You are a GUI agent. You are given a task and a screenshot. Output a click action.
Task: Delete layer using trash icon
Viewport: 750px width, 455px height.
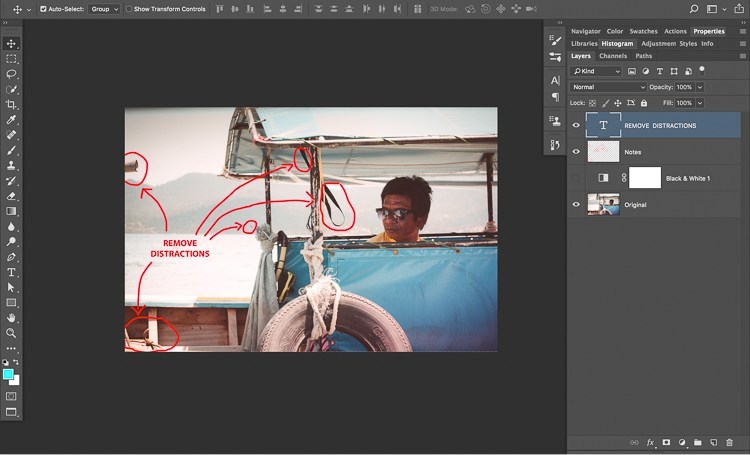(729, 443)
